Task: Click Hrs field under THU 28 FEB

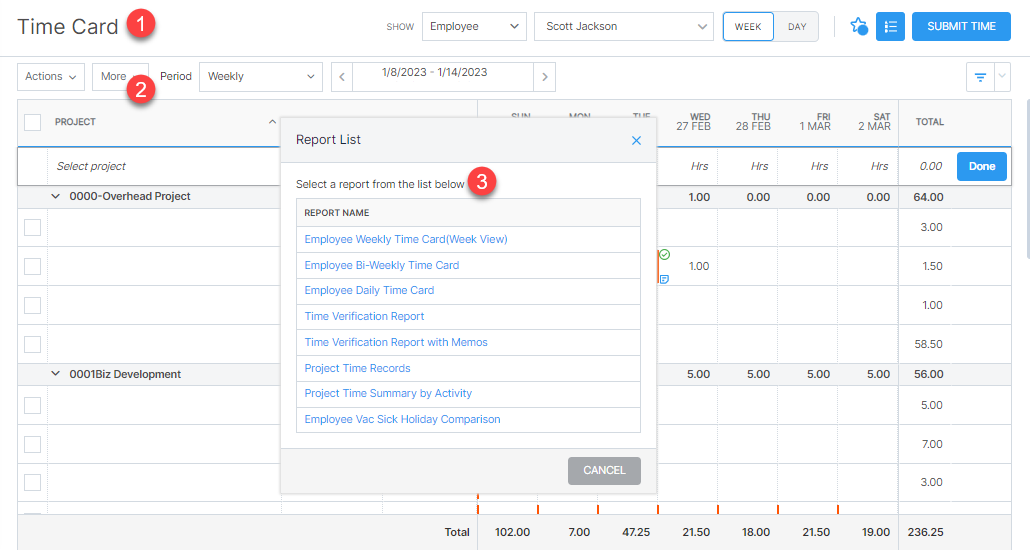Action: (x=748, y=166)
